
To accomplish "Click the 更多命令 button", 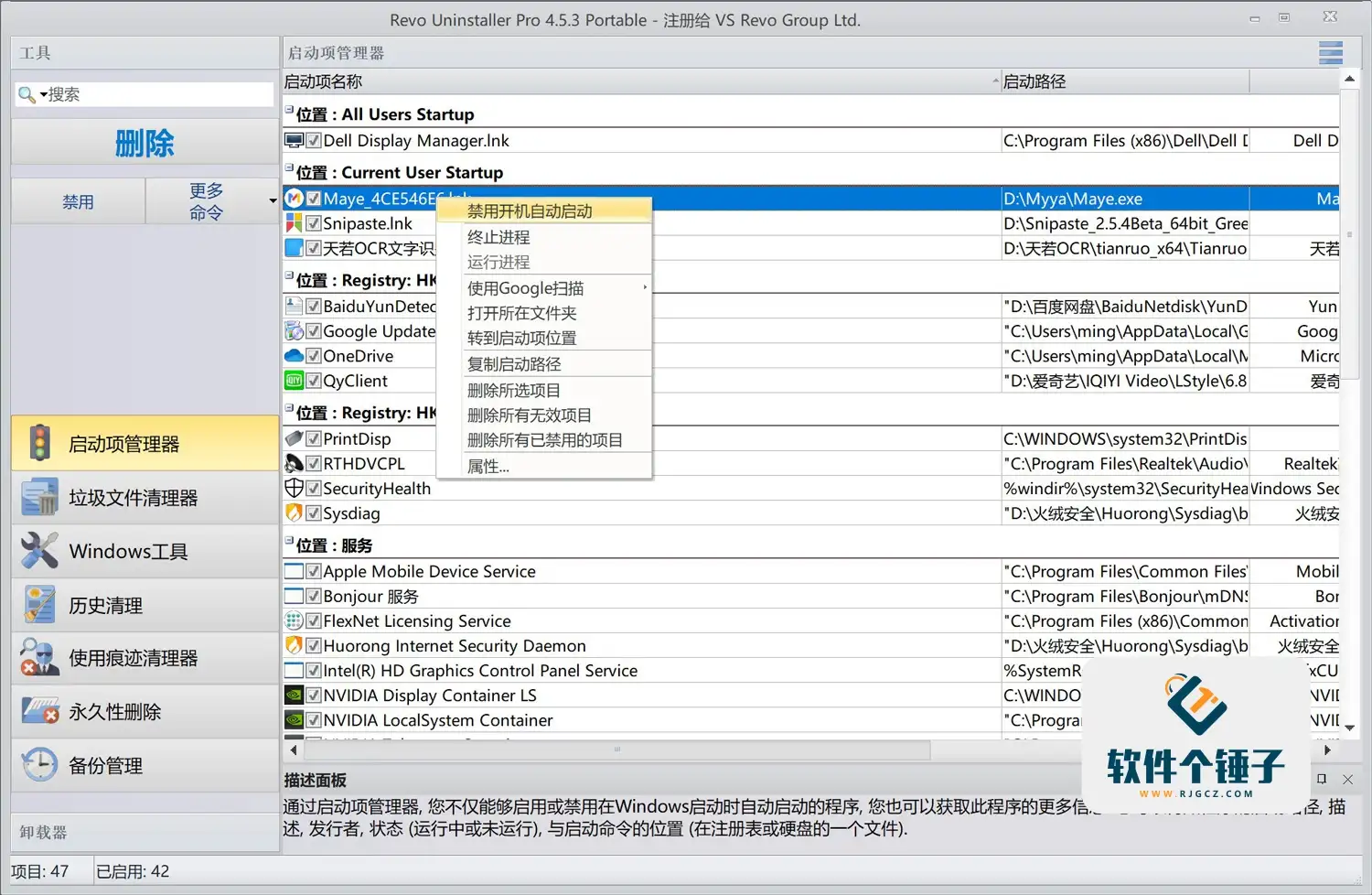I will pyautogui.click(x=206, y=201).
